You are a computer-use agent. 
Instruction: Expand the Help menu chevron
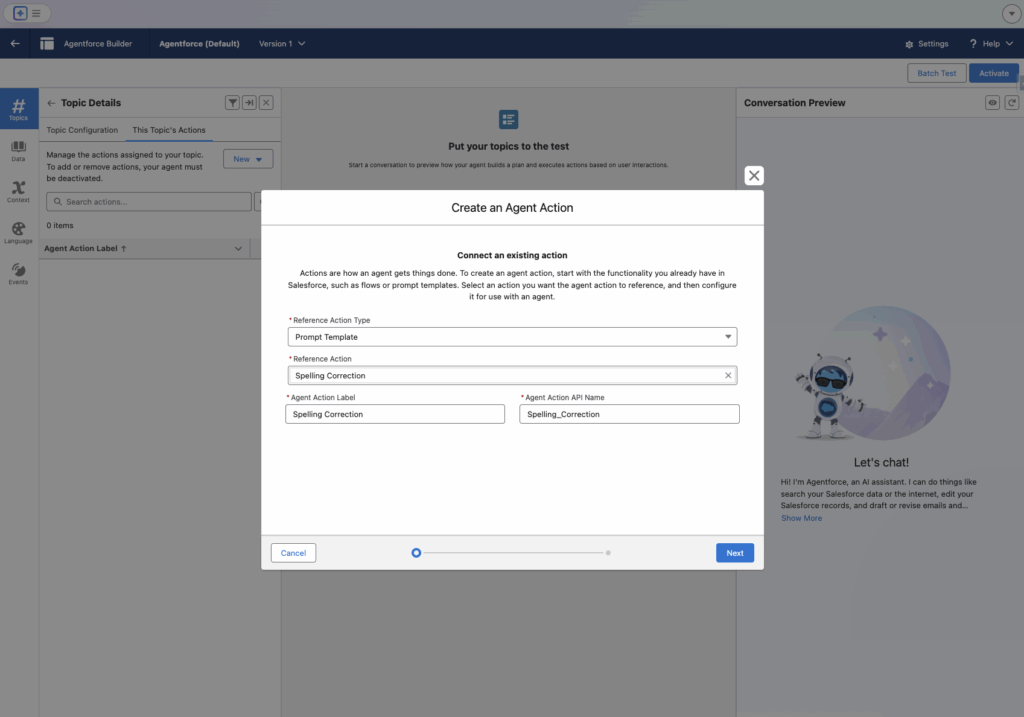click(1010, 44)
